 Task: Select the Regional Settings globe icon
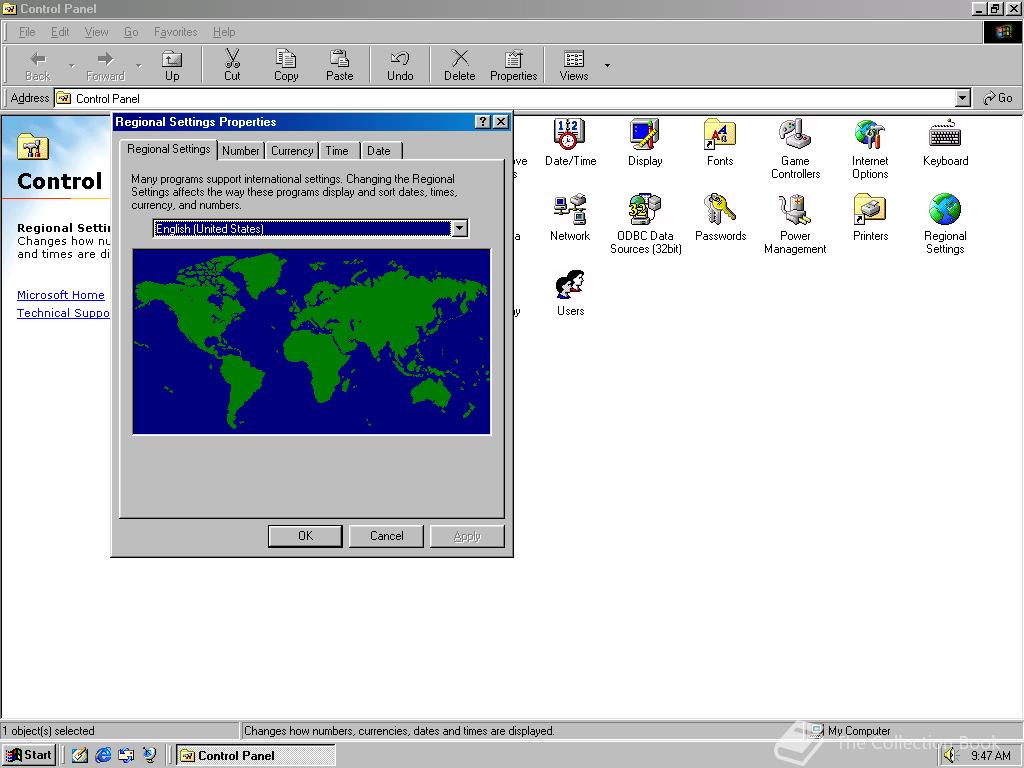coord(945,224)
